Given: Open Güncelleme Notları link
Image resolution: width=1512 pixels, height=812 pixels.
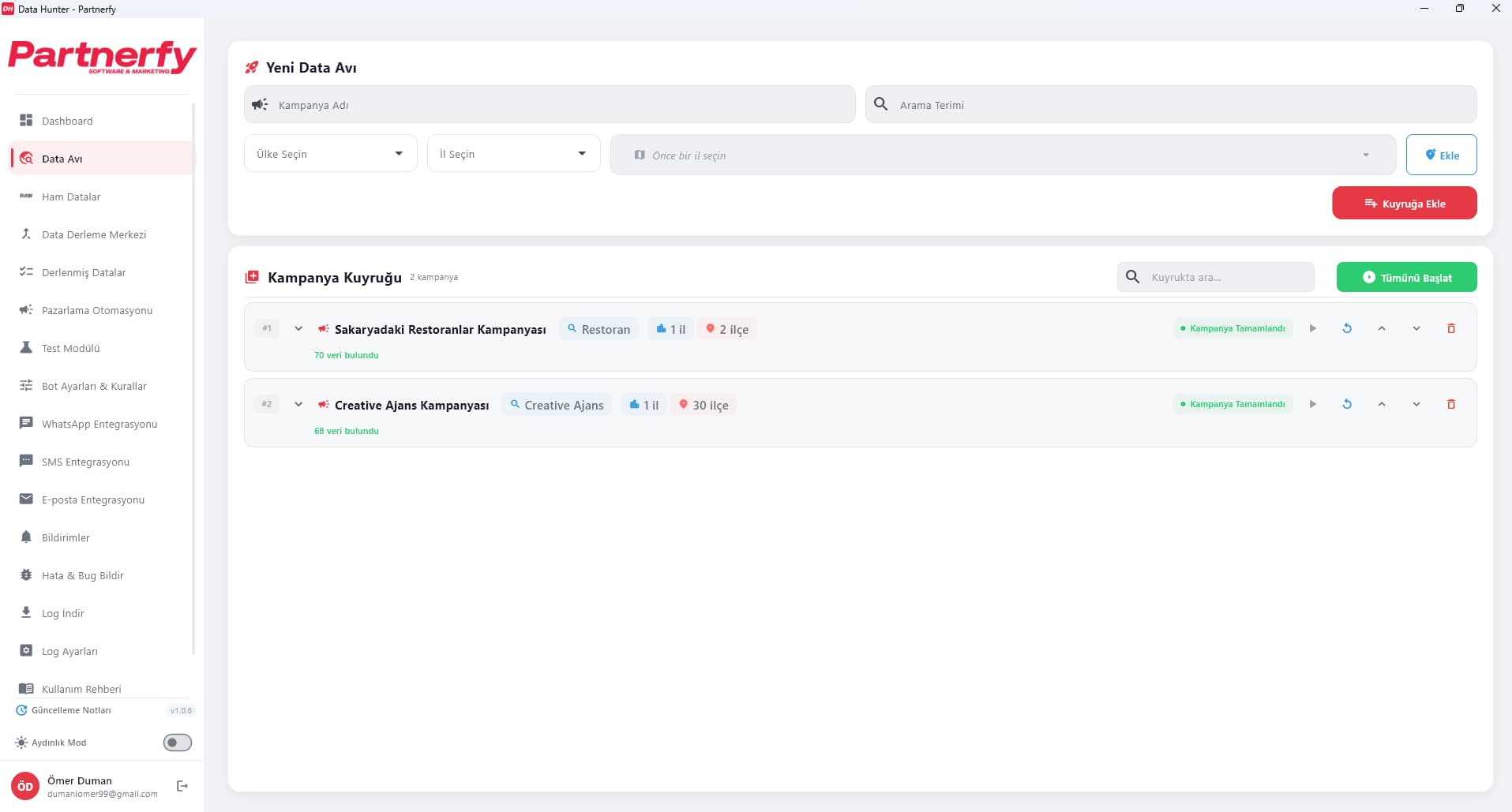Looking at the screenshot, I should [71, 710].
